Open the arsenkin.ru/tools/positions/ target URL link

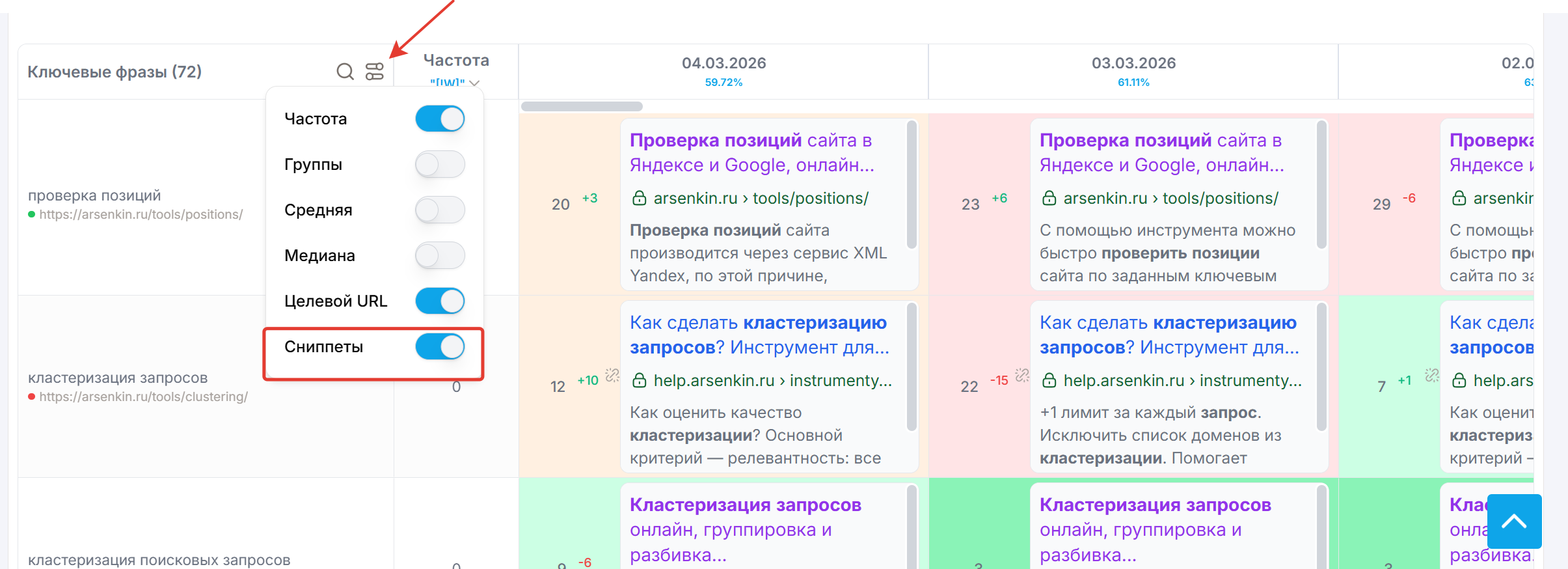tap(141, 214)
